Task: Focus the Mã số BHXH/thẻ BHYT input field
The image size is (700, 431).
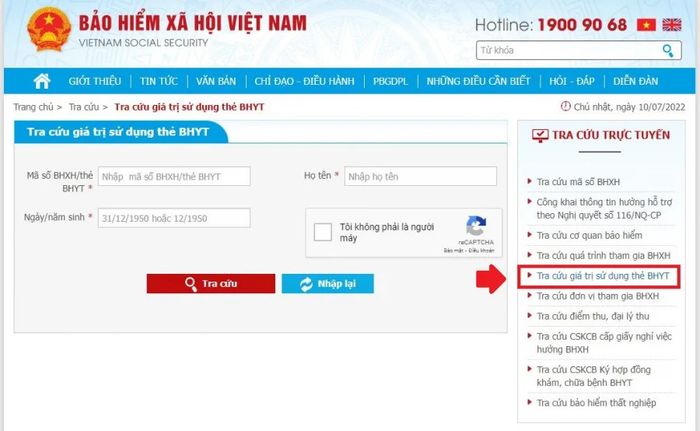Action: pos(174,176)
